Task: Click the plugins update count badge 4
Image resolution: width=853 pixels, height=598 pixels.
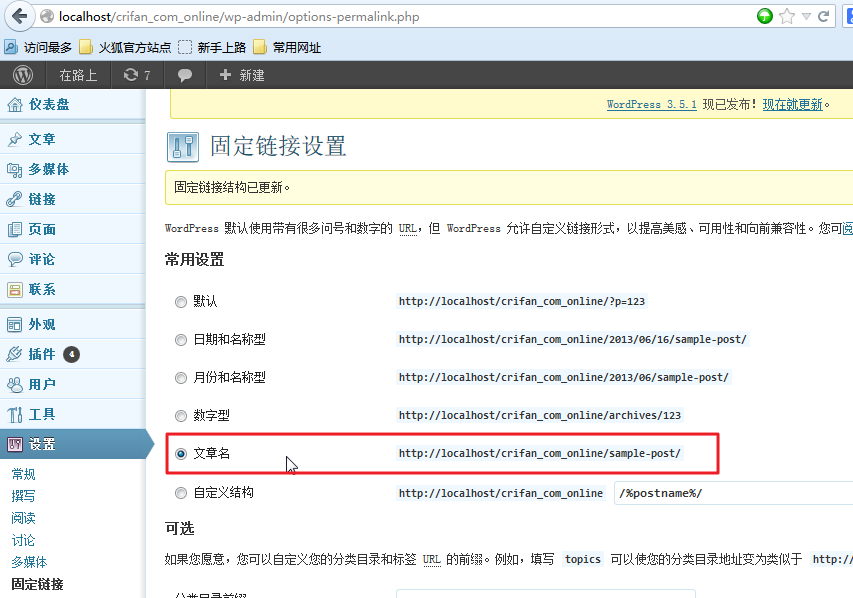Action: pyautogui.click(x=71, y=354)
